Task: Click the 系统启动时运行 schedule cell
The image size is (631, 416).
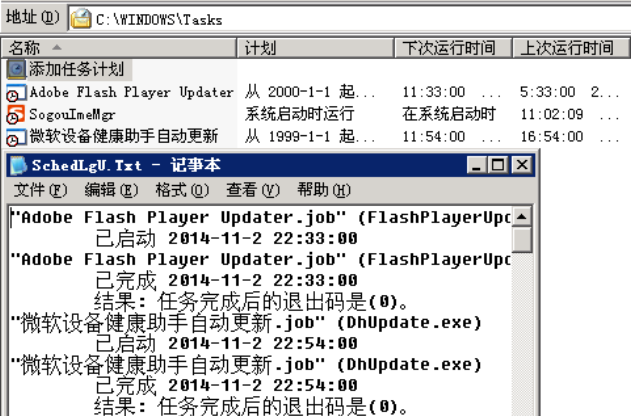Action: (x=299, y=114)
